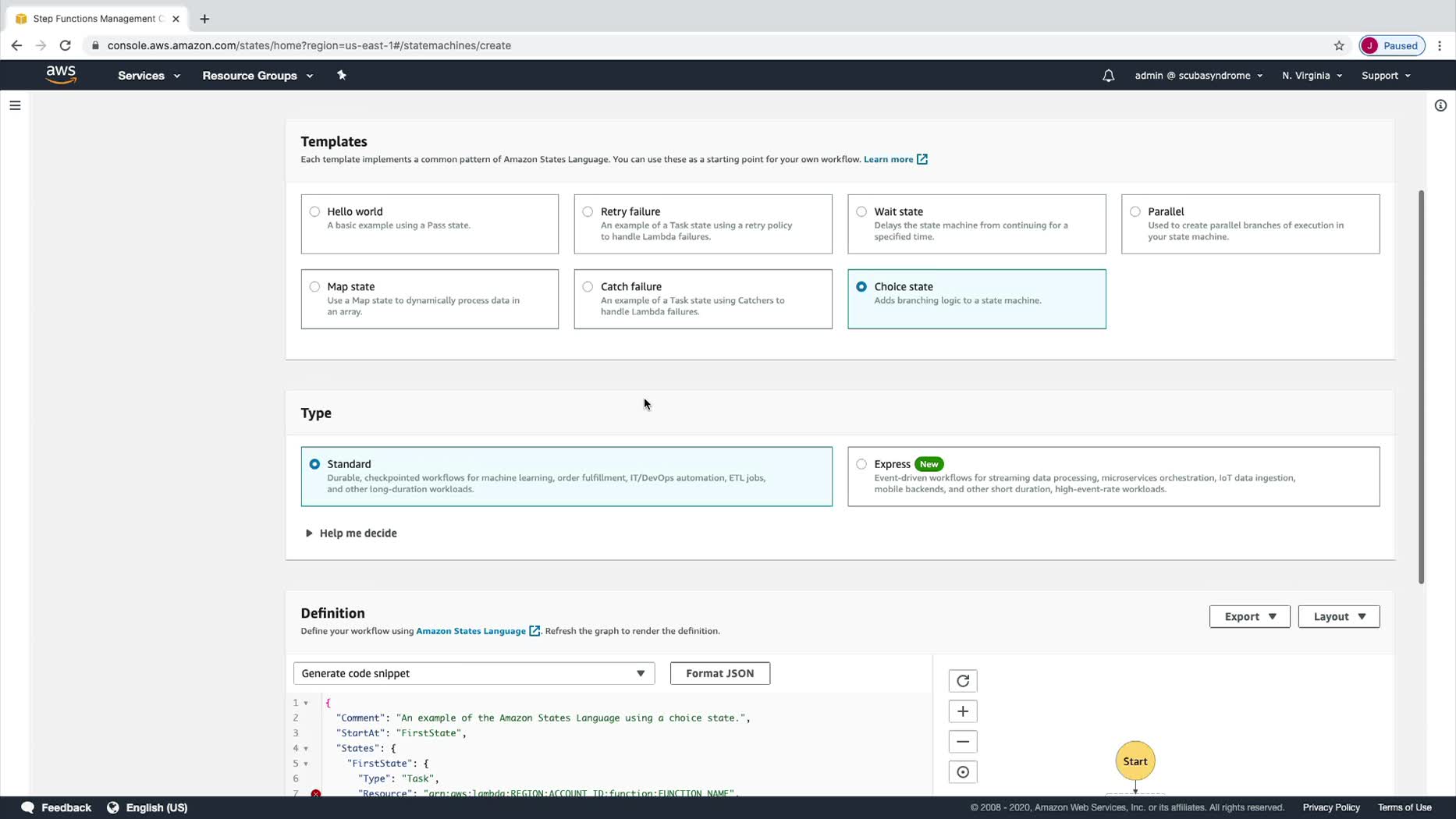Viewport: 1456px width, 819px height.
Task: Click the Feedback chat bubble icon
Action: tap(27, 807)
